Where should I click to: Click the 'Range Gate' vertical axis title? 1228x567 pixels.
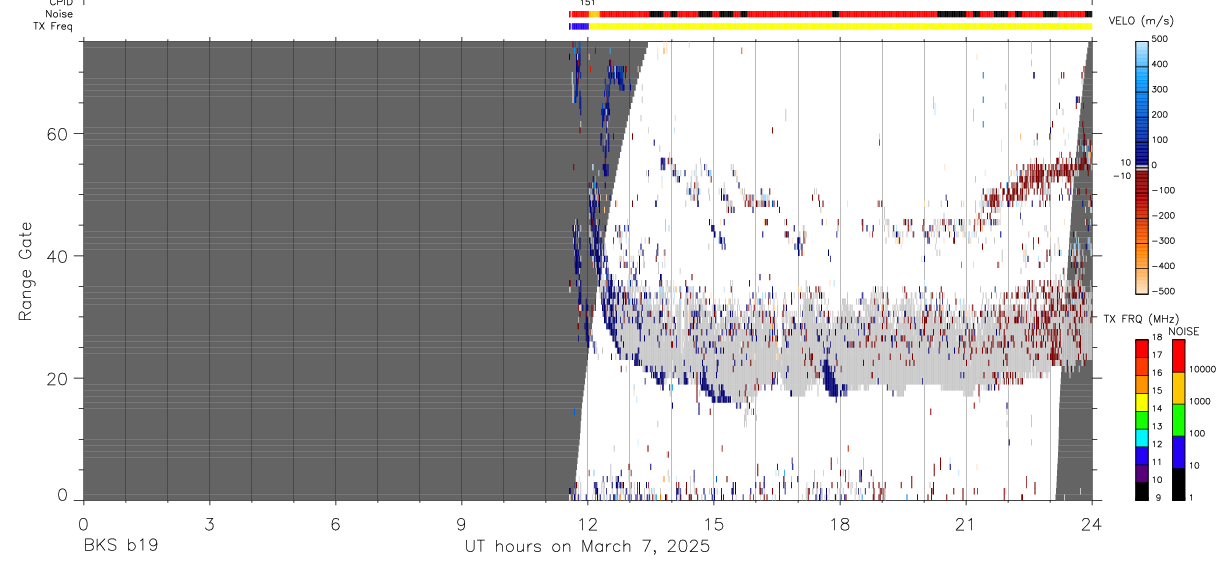[x=24, y=271]
